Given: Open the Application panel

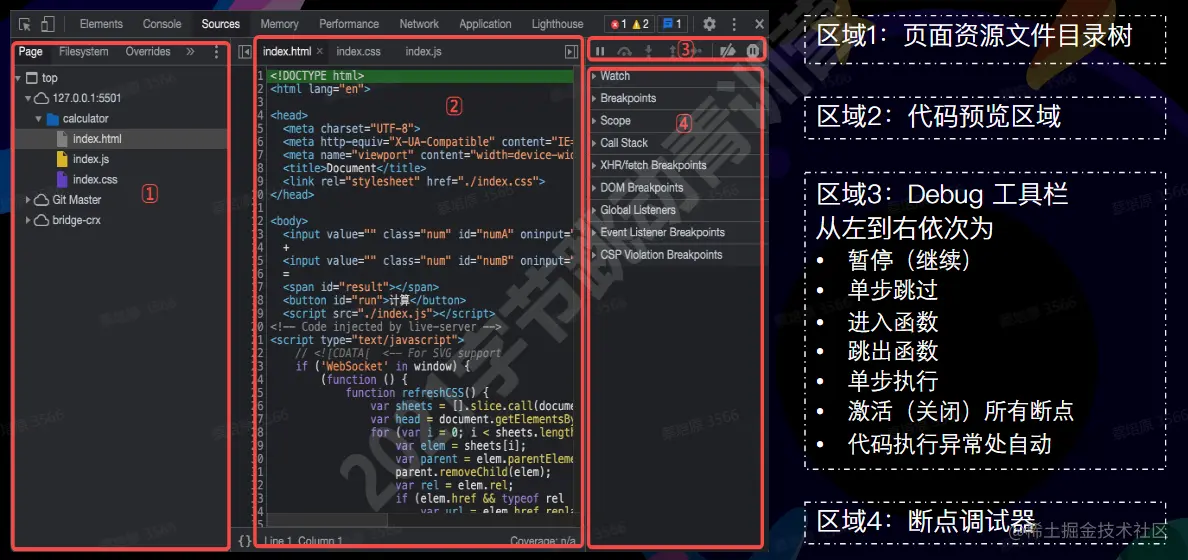Looking at the screenshot, I should 485,24.
